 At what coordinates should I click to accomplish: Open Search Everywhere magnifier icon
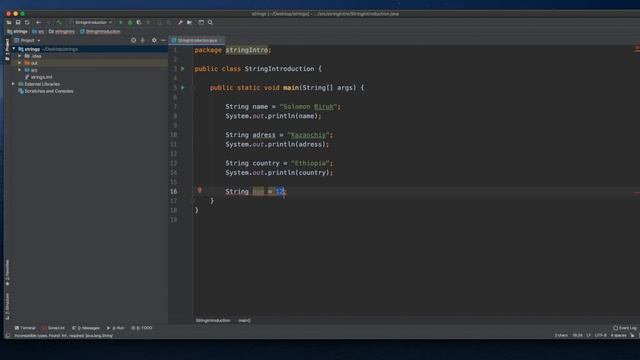[x=210, y=22]
